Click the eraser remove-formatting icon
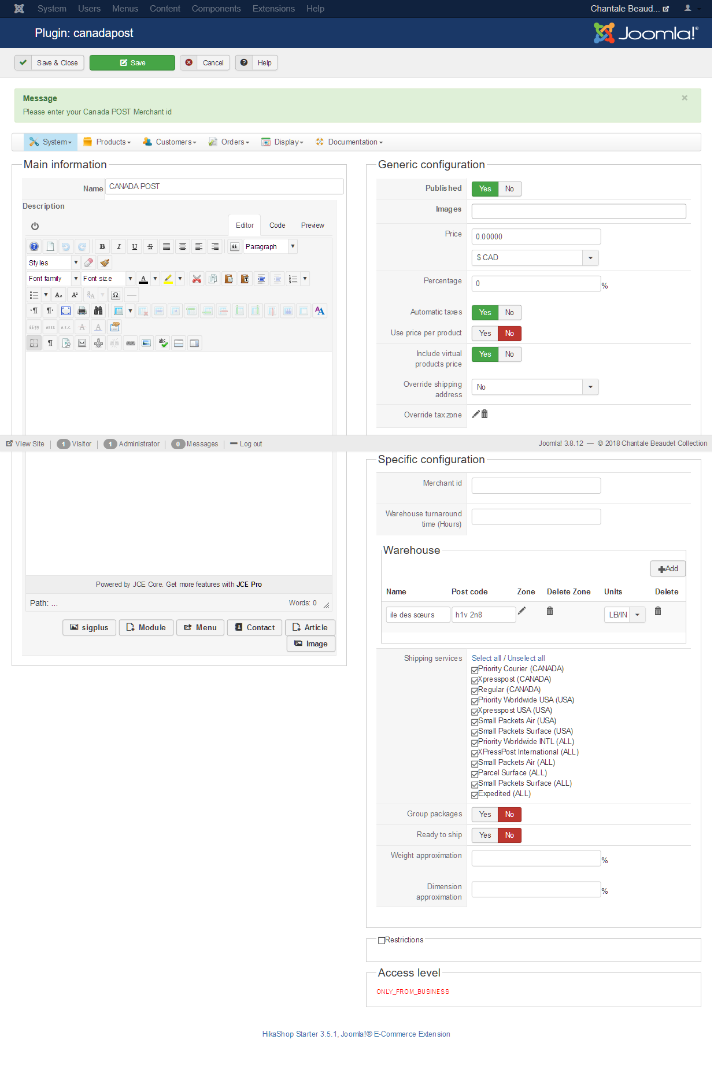Viewport: 712px width, 1080px height. click(x=89, y=262)
